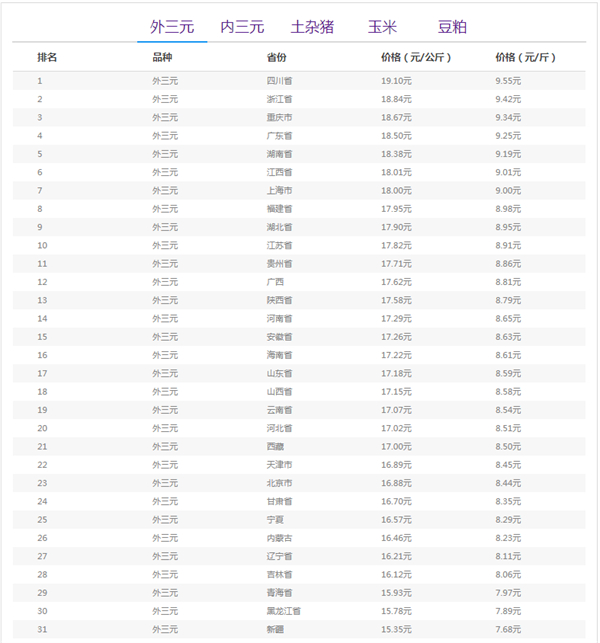The width and height of the screenshot is (600, 643).
Task: Click the 山东省 cell
Action: tap(279, 374)
